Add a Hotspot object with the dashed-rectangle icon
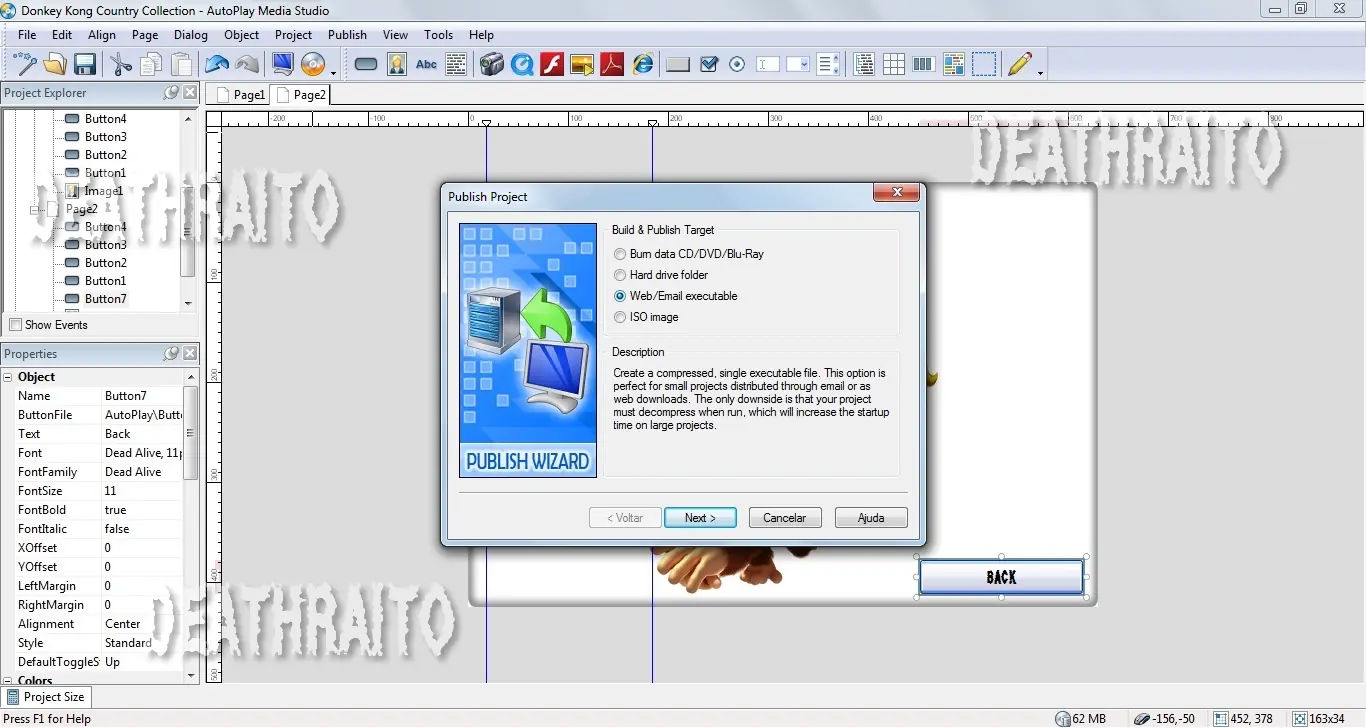 point(984,65)
